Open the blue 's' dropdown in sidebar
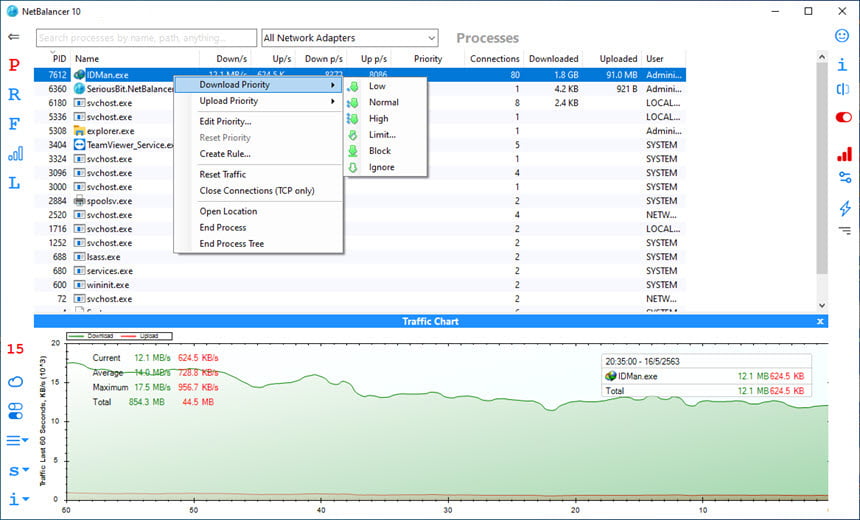Screen dimensions: 860x520 pos(18,471)
